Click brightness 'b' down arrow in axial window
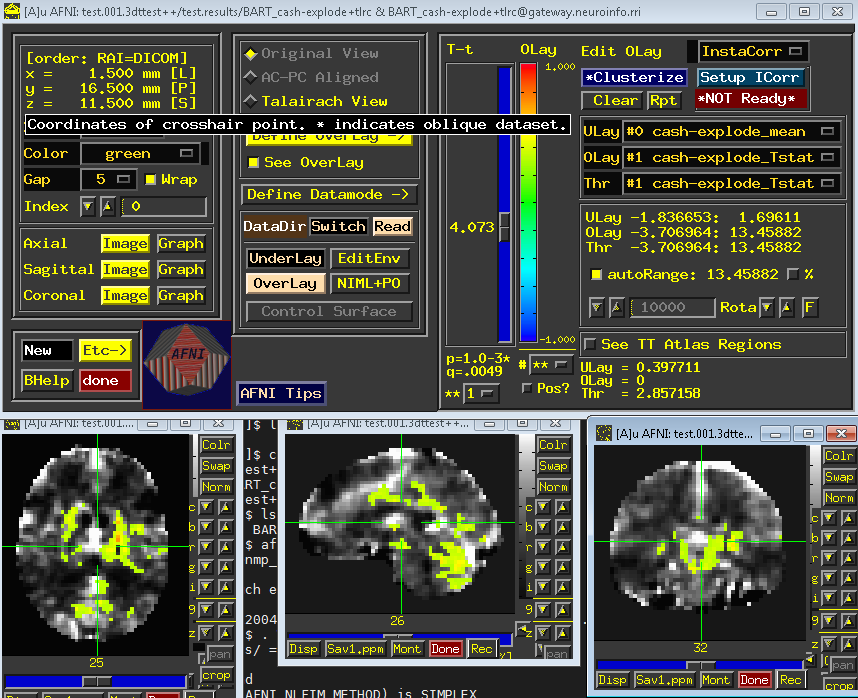 pos(206,527)
